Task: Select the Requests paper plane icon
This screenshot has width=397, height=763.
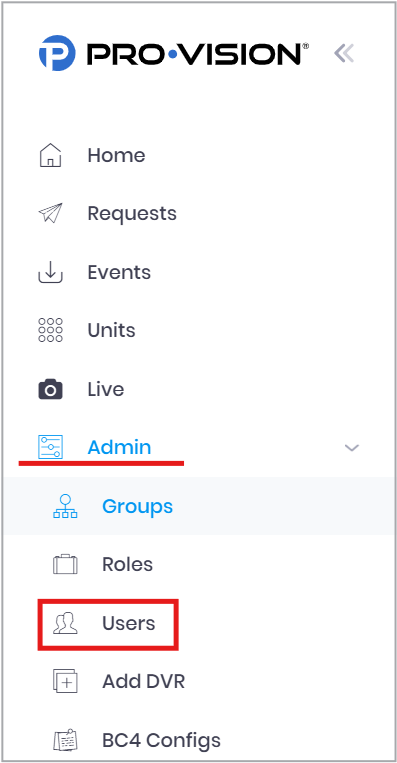Action: click(x=50, y=213)
